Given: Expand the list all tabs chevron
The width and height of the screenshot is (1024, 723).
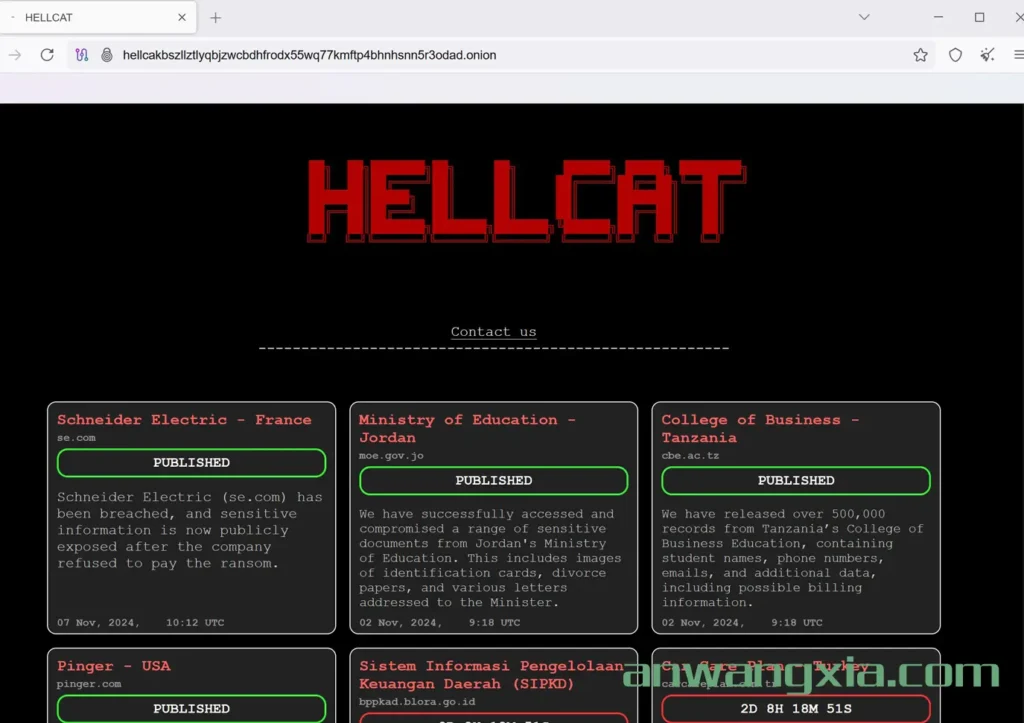Looking at the screenshot, I should tap(864, 17).
